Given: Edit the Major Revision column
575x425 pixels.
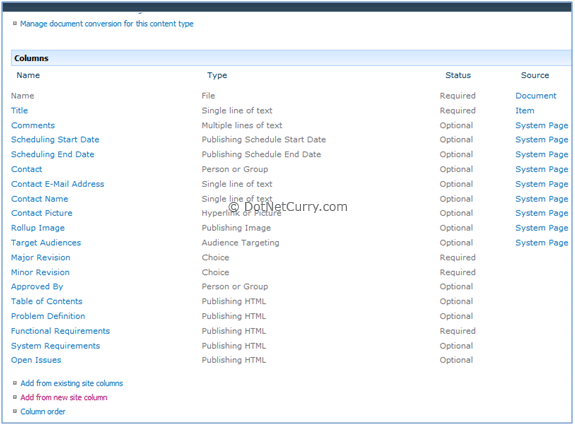Looking at the screenshot, I should click(41, 257).
